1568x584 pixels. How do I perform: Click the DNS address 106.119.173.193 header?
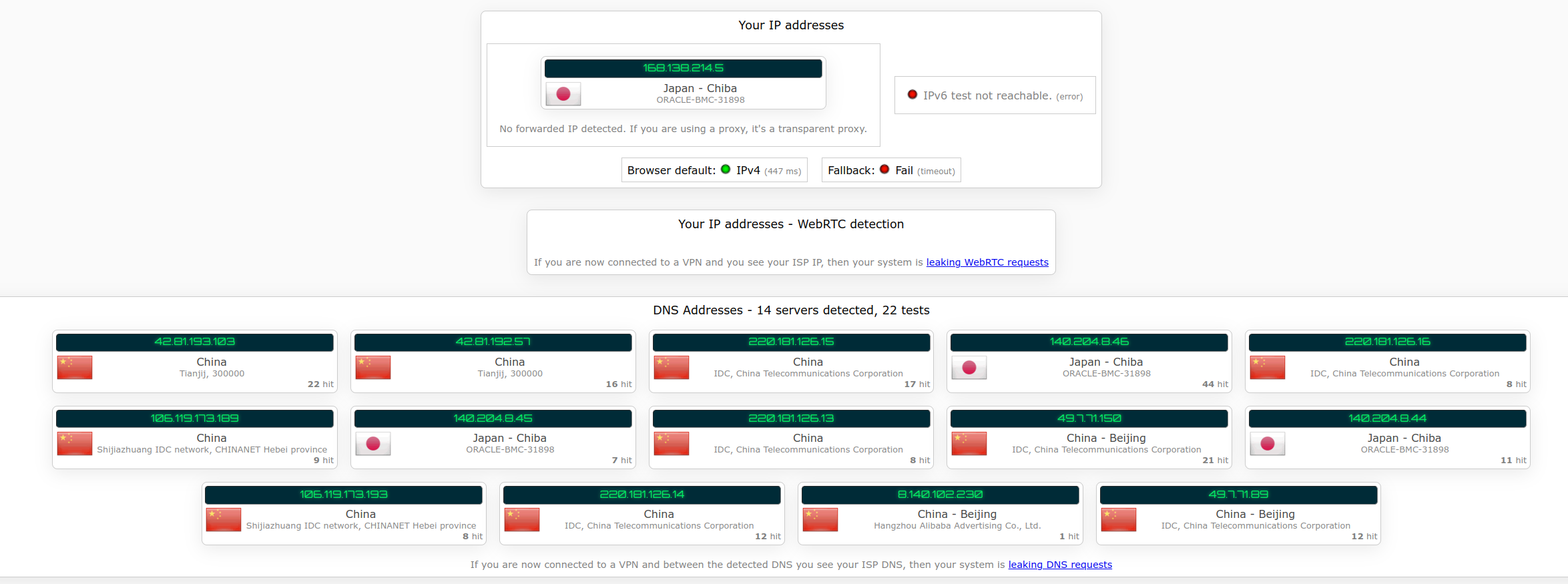(343, 495)
